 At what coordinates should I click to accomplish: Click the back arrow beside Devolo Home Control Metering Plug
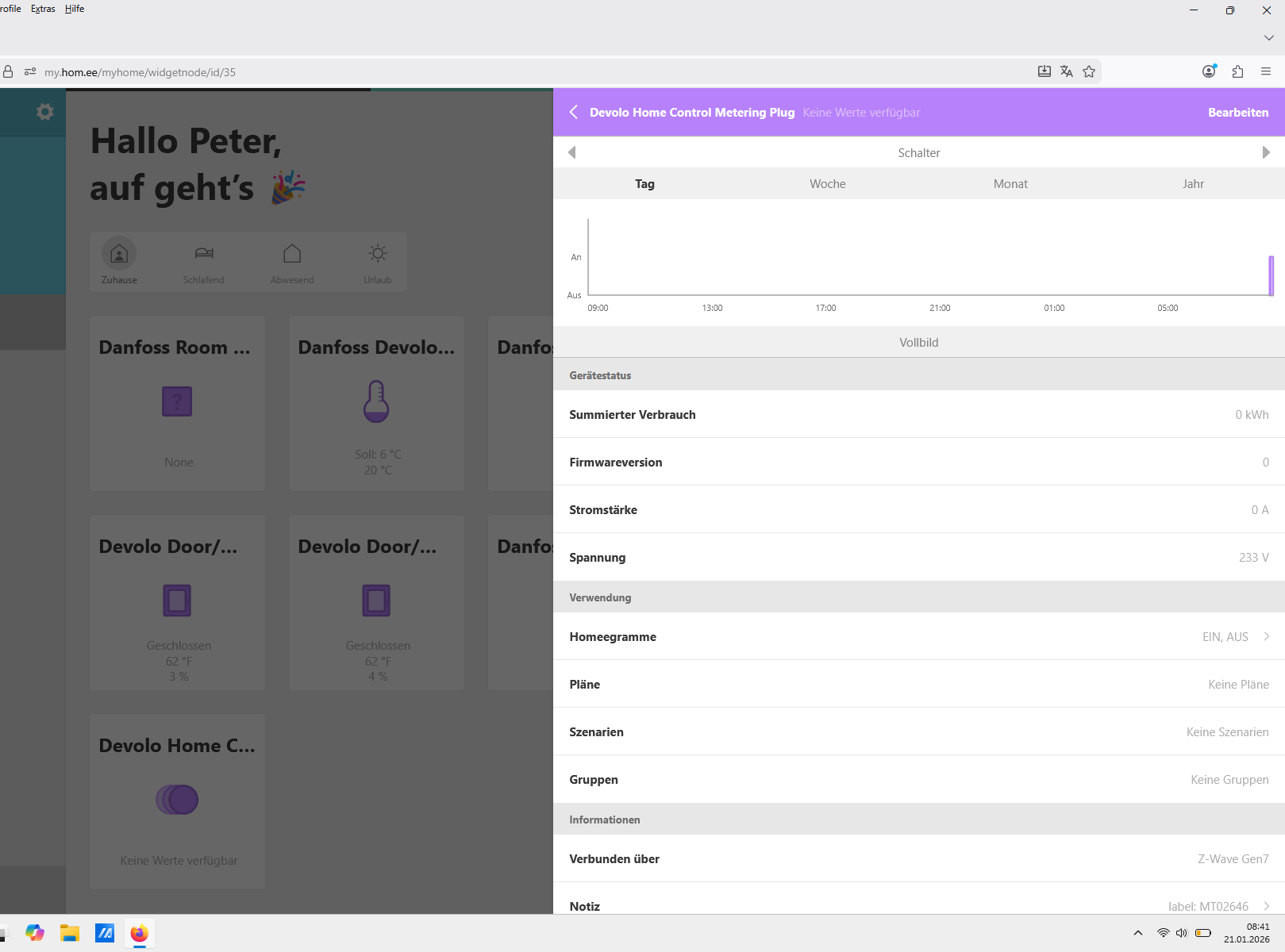click(x=573, y=113)
